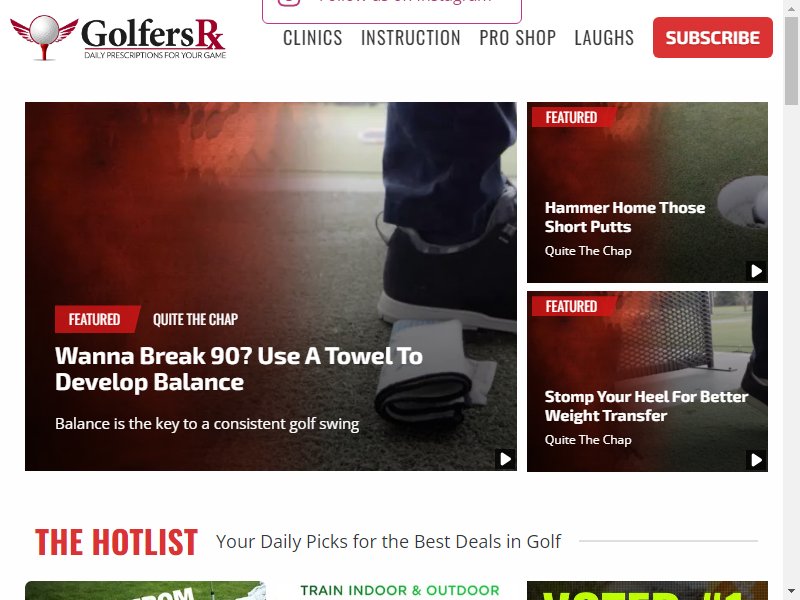Click the Featured badge on main article
Viewport: 800px width, 600px height.
[94, 319]
